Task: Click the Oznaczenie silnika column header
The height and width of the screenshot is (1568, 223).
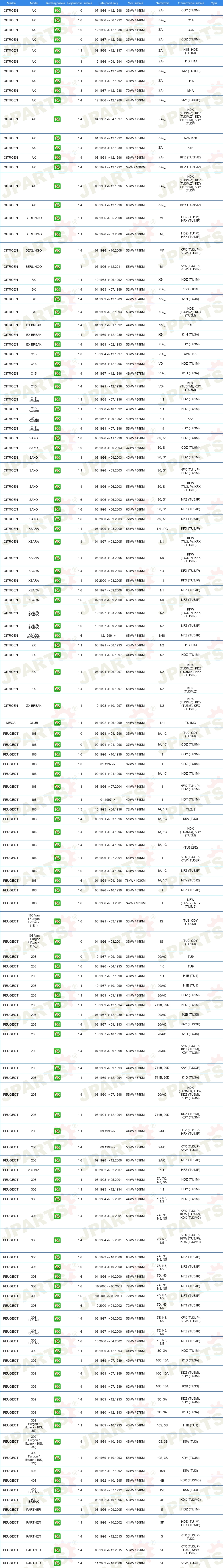Action: (191, 3)
